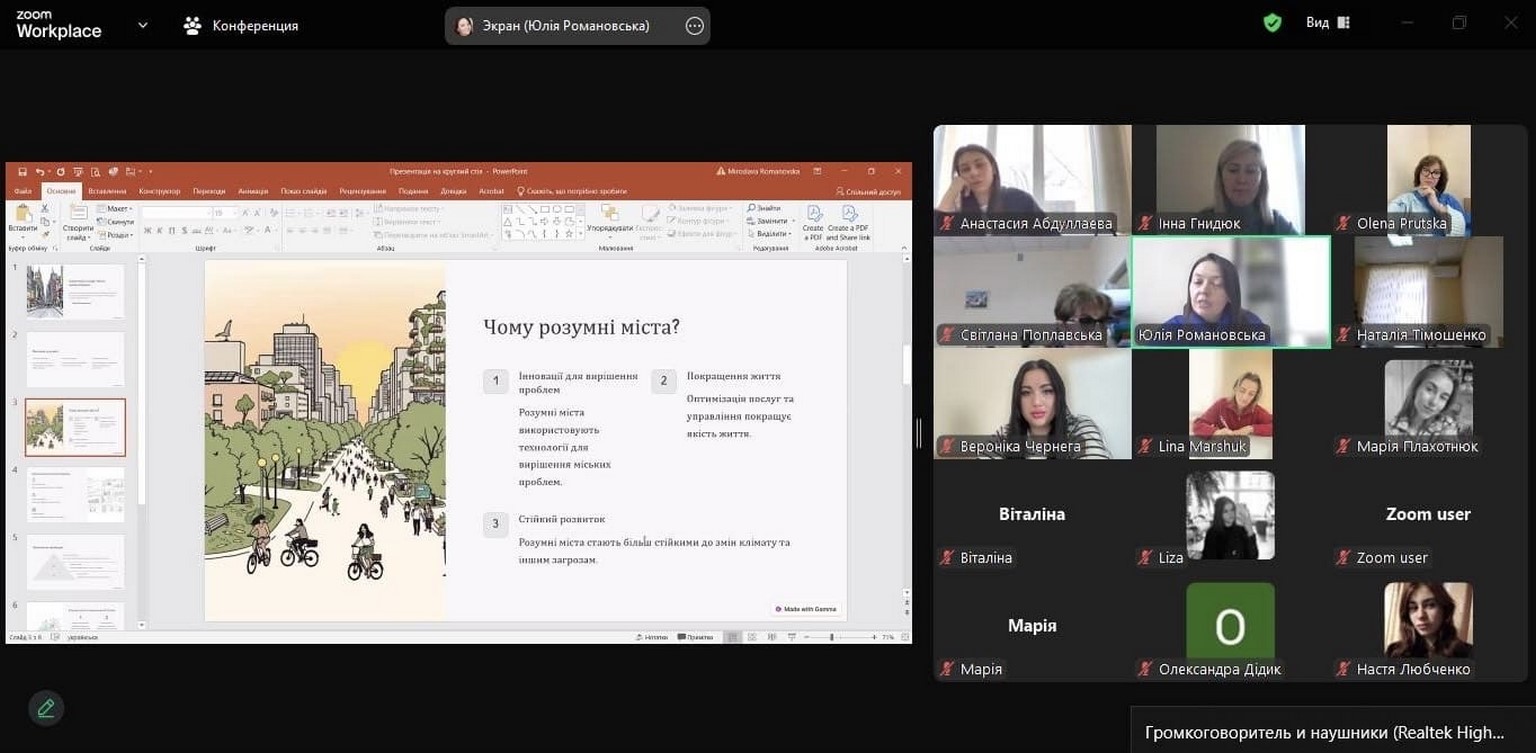This screenshot has height=753, width=1536.
Task: Click the Save icon in PowerPoint's quick access toolbar
Action: pyautogui.click(x=24, y=172)
